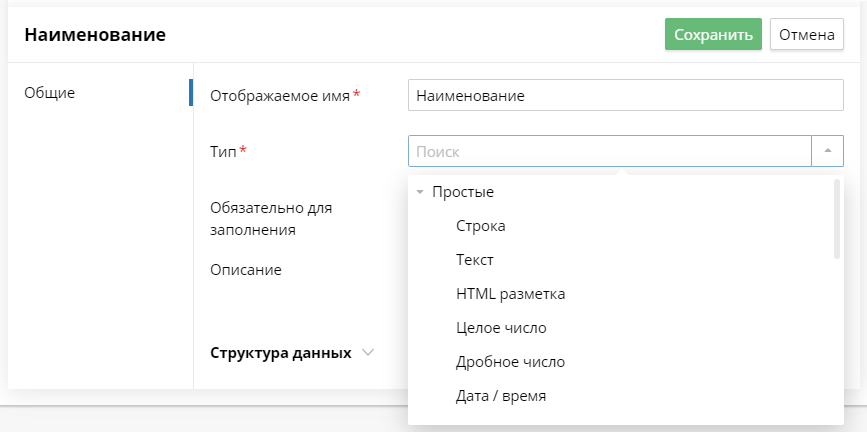Focus the Поиск field in the Тип dropdown
Viewport: 867px width, 432px height.
(x=609, y=151)
